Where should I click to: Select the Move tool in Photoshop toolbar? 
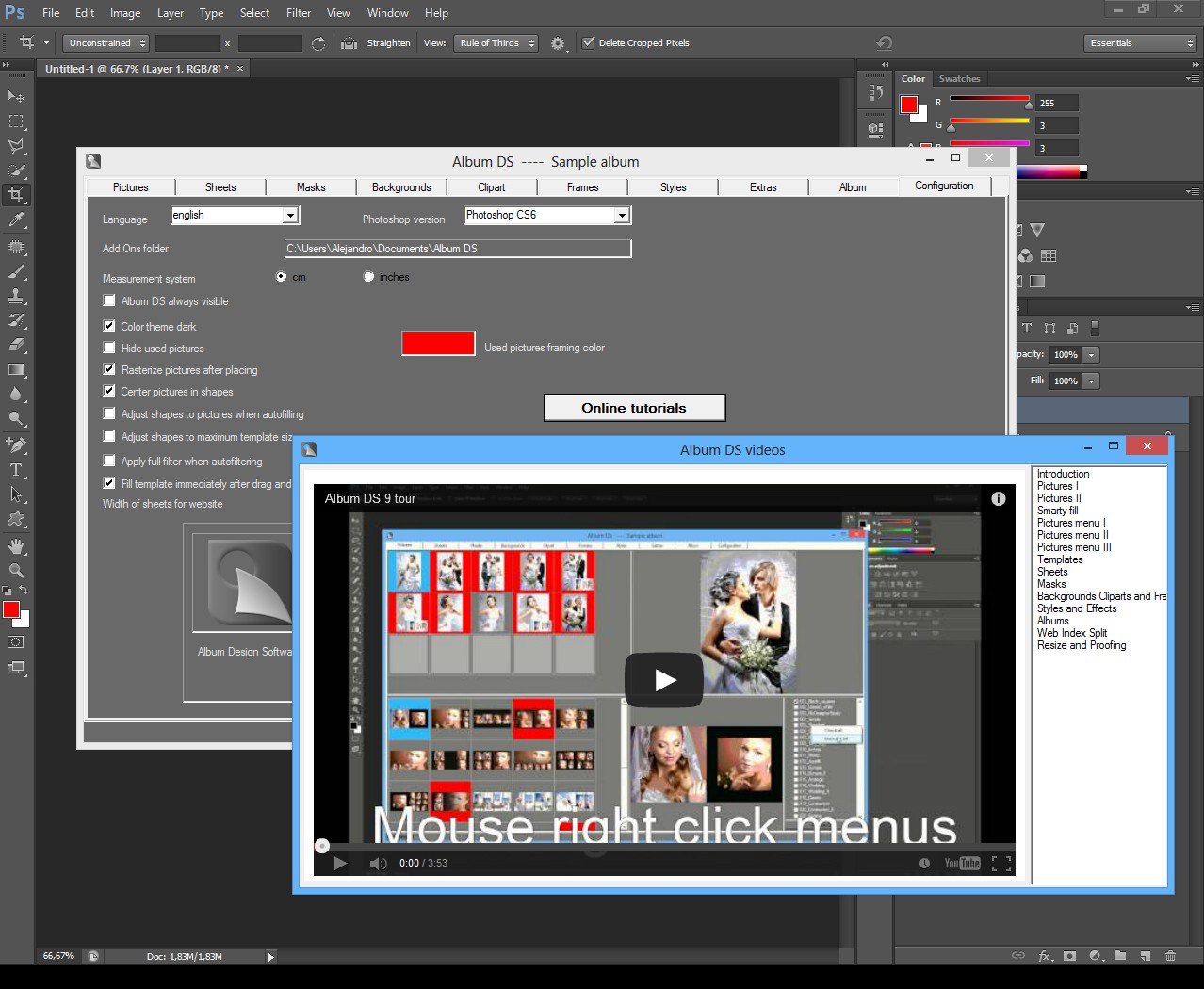pos(16,97)
